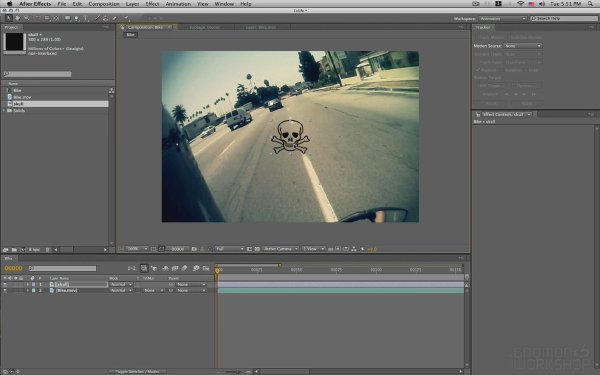
Task: Open the Bike.mov layer Parent dropdown
Action: 191,290
